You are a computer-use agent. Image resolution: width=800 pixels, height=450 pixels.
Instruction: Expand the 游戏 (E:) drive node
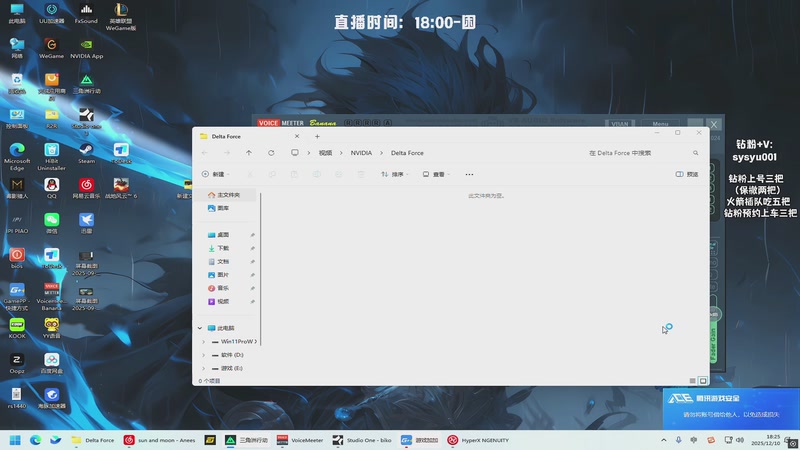tap(203, 368)
